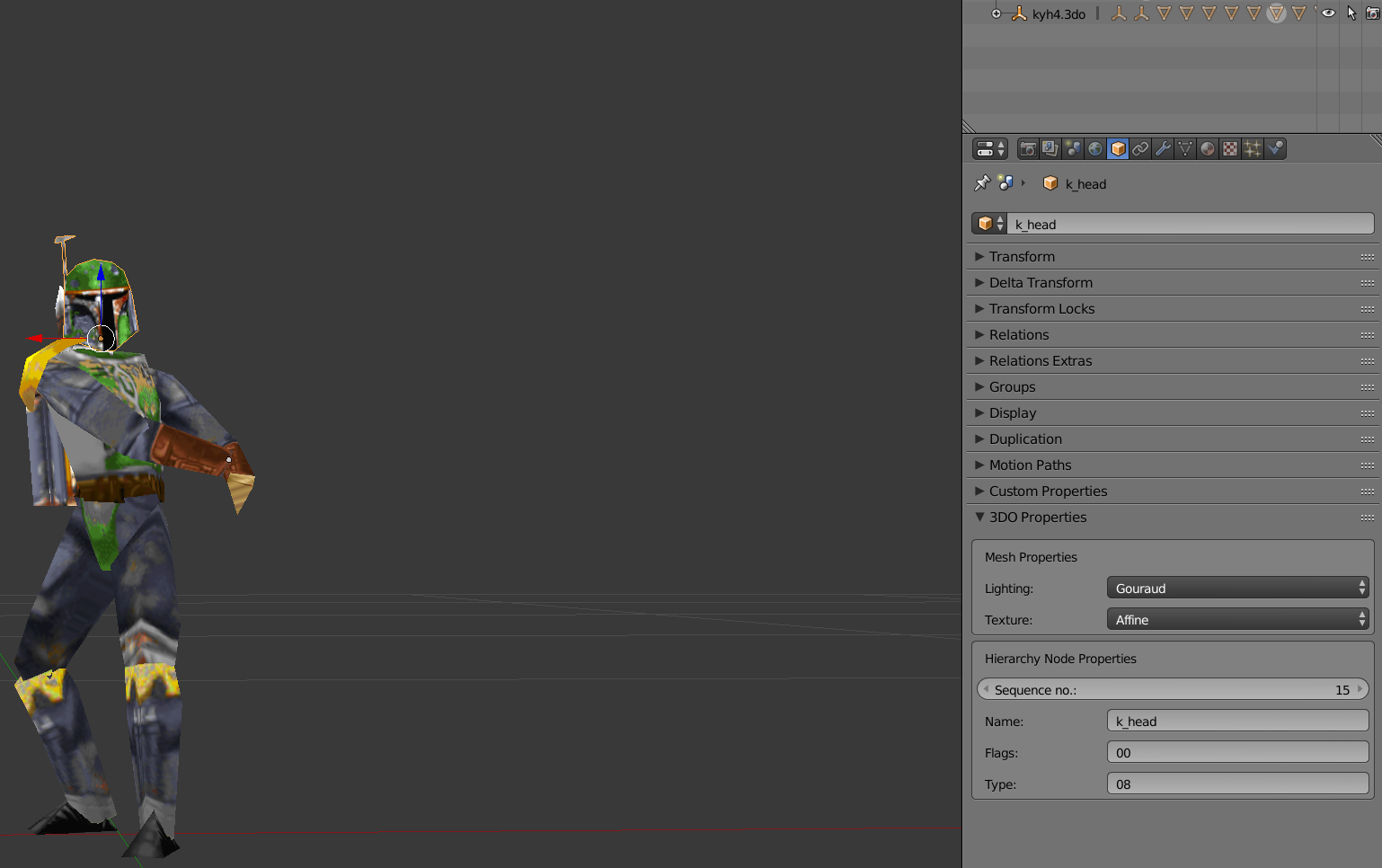
Task: Expand the Transform Locks panel
Action: pos(1172,309)
